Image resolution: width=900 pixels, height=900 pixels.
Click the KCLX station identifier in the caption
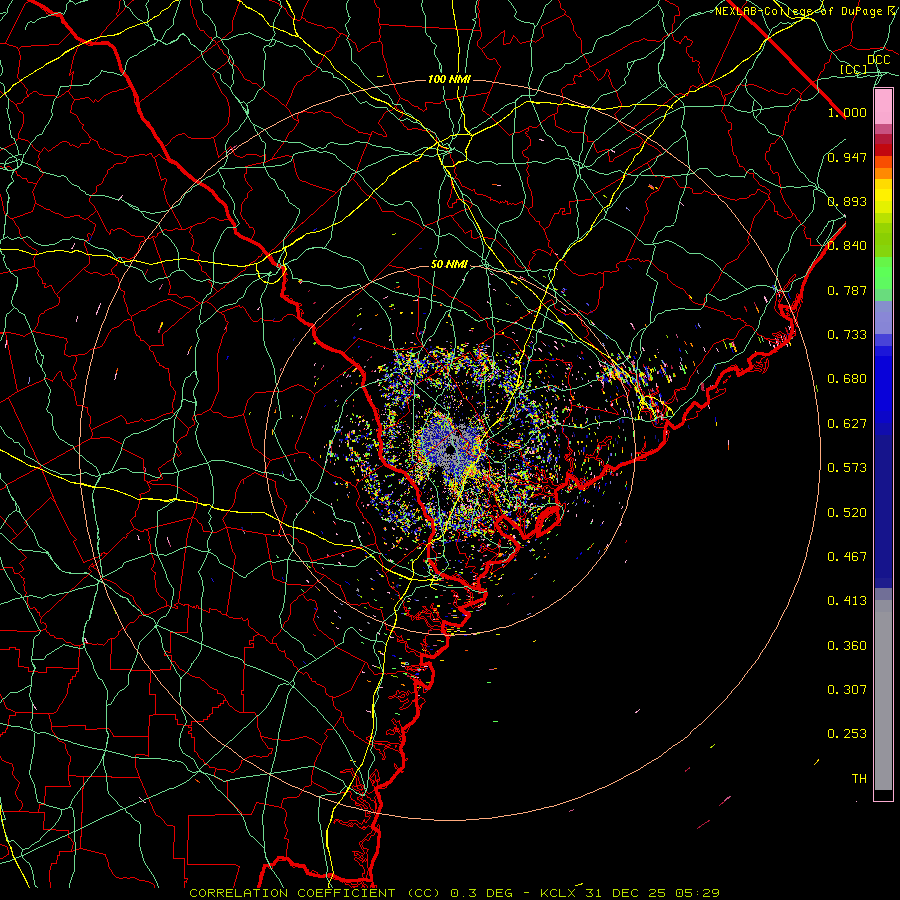tap(559, 893)
